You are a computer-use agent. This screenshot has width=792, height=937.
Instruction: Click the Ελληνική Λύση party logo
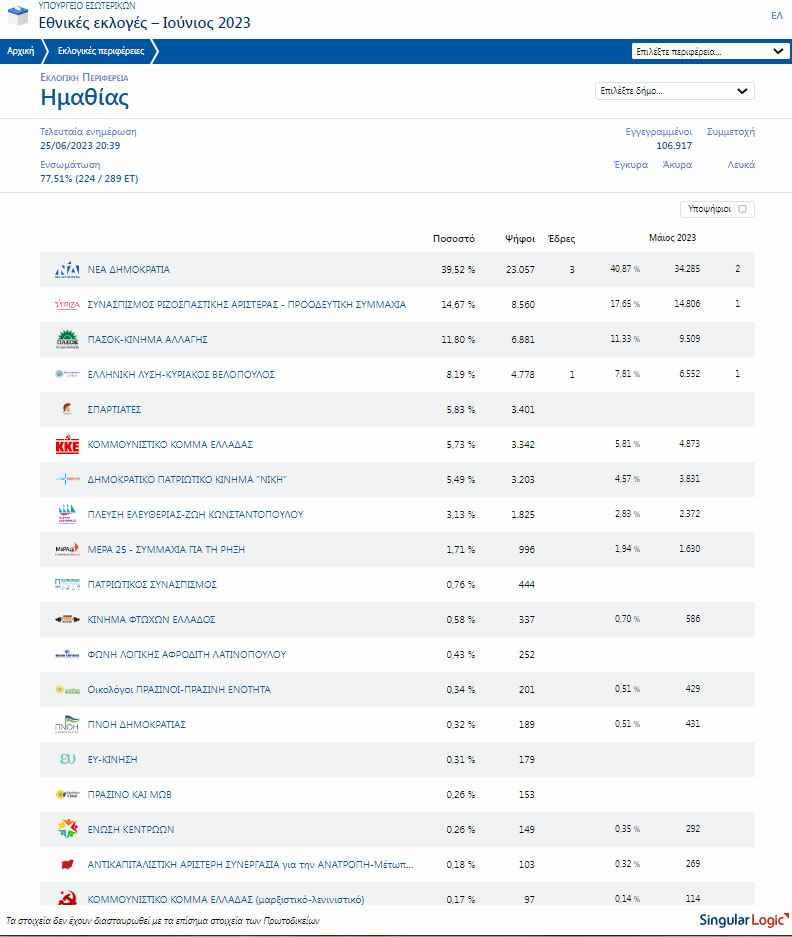tap(67, 374)
